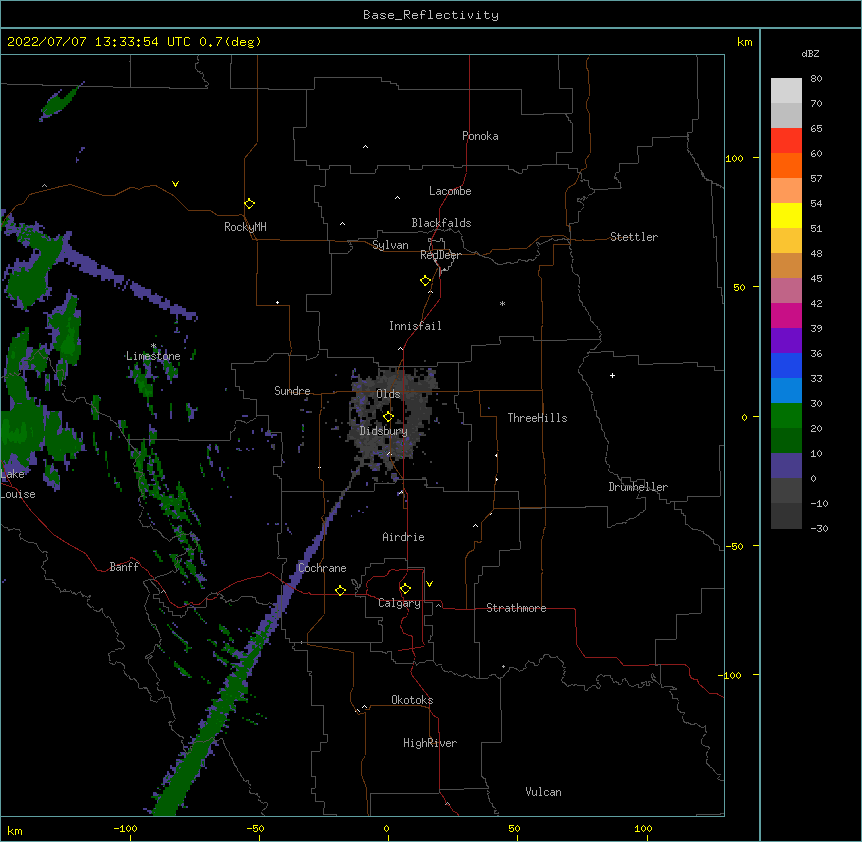The image size is (862, 842).
Task: Click the Vulcan town label
Action: click(543, 792)
